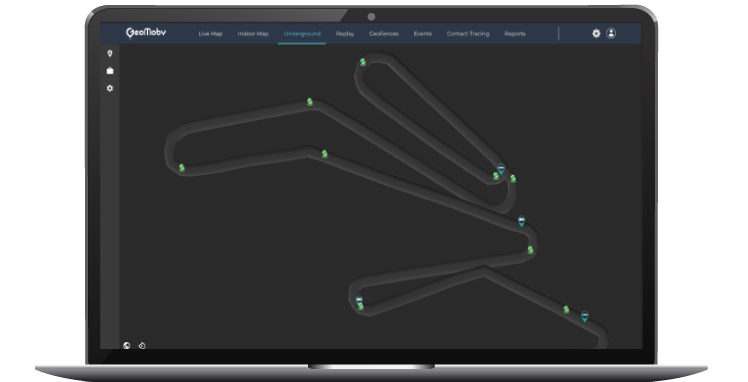Open the briefcase icon in sidebar

tap(110, 71)
